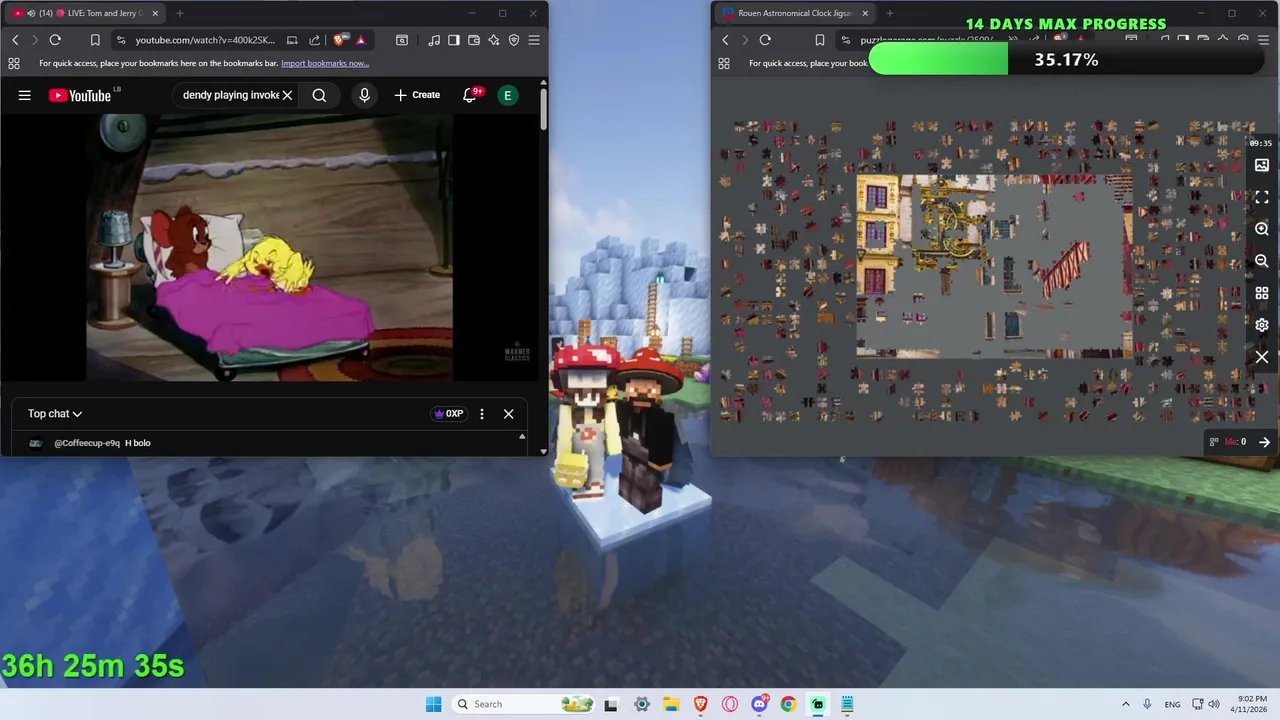
Task: Open new tab in the YouTube window
Action: point(180,13)
